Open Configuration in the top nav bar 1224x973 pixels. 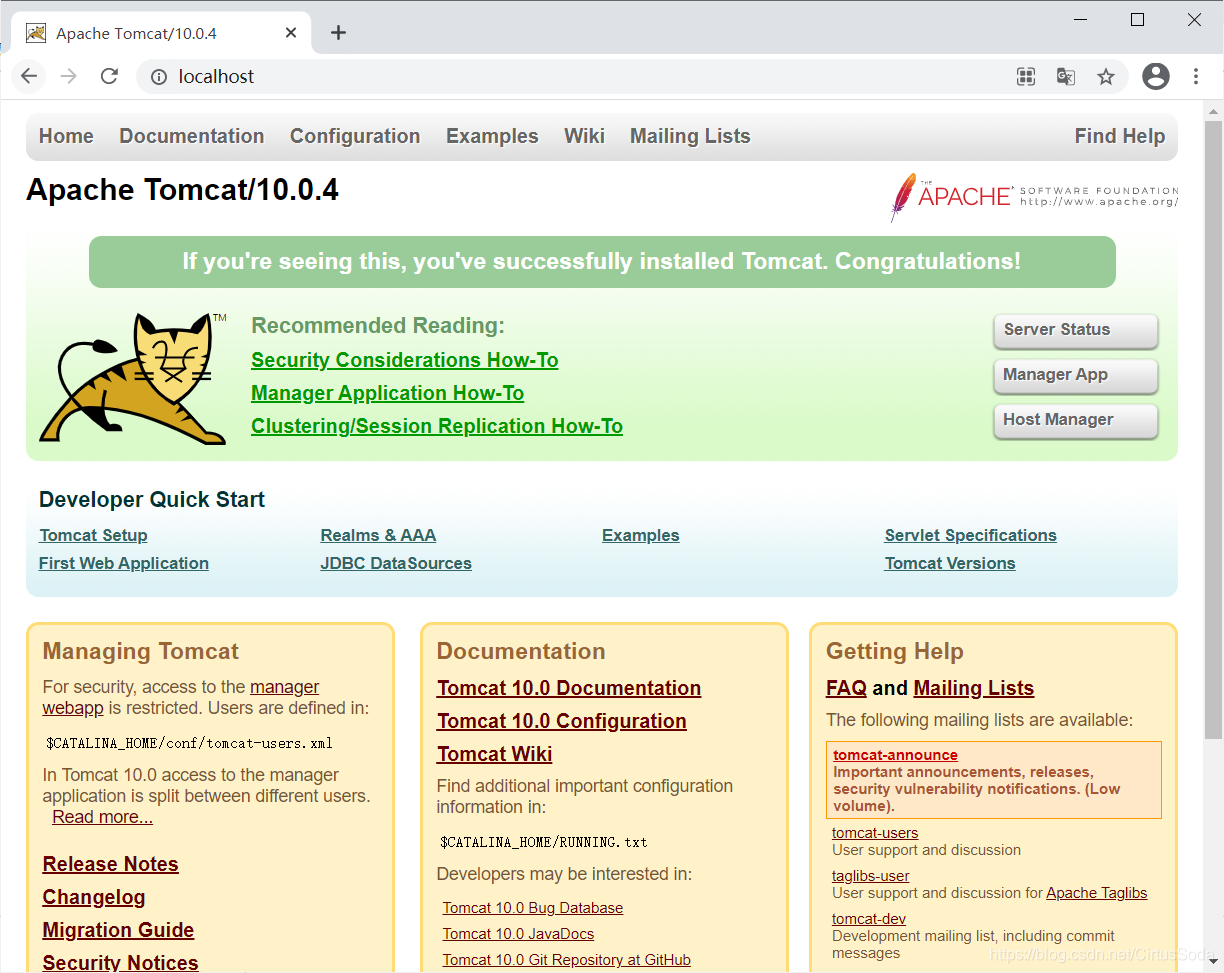(355, 136)
